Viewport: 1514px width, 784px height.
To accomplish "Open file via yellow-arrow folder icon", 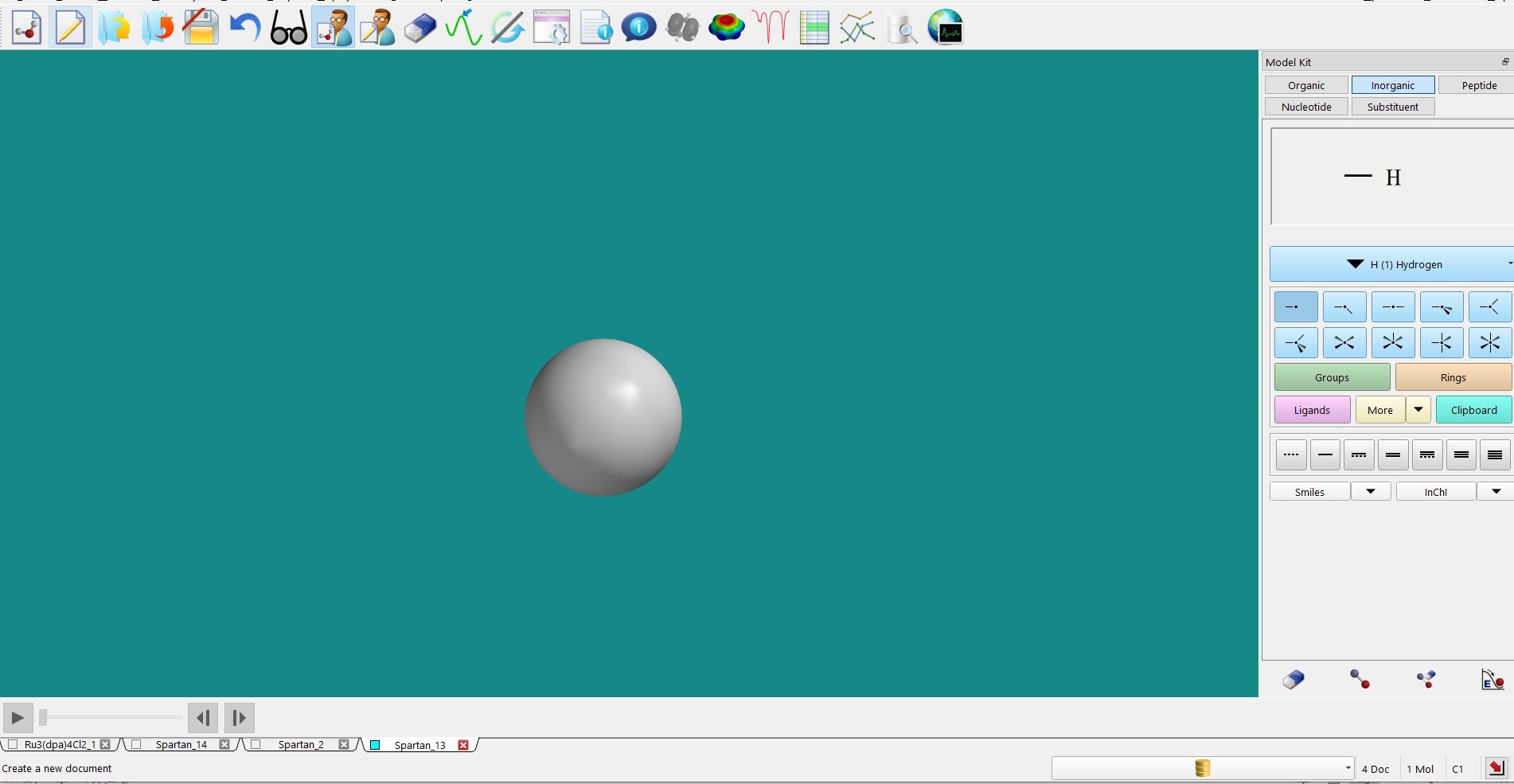I will click(114, 27).
